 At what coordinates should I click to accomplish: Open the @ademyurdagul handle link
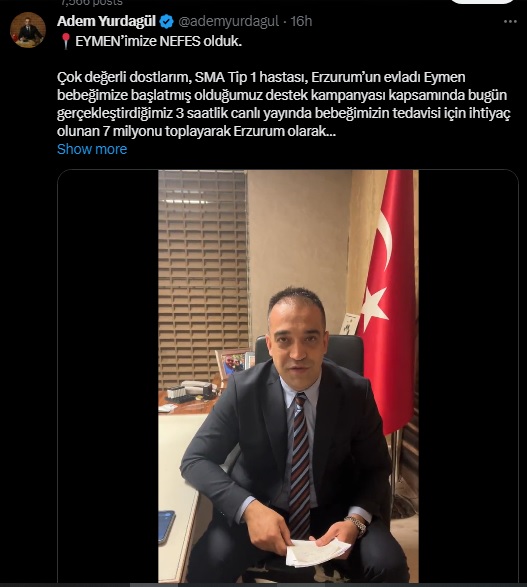(x=228, y=21)
